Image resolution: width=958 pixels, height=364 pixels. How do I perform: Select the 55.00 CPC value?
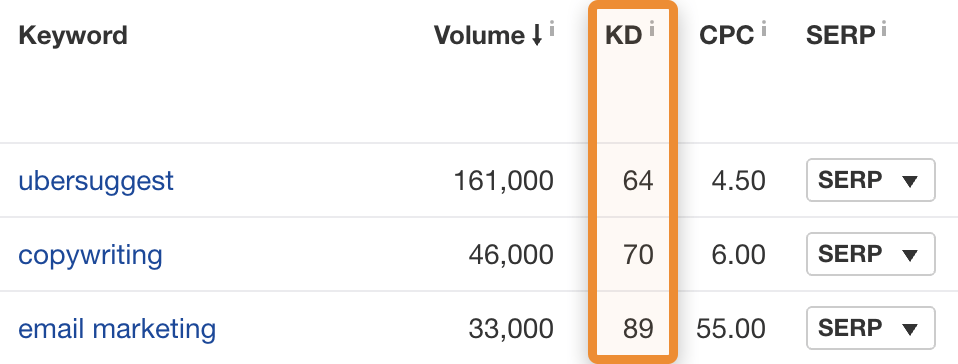(x=731, y=329)
